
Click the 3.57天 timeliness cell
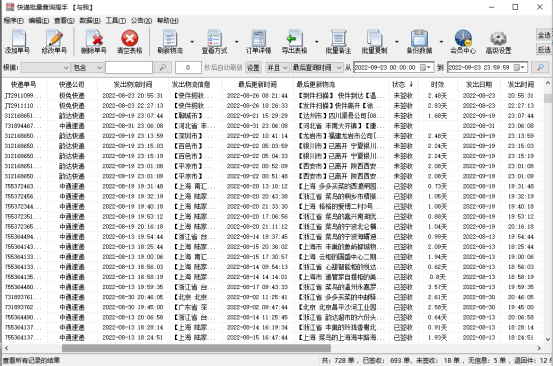pyautogui.click(x=437, y=287)
